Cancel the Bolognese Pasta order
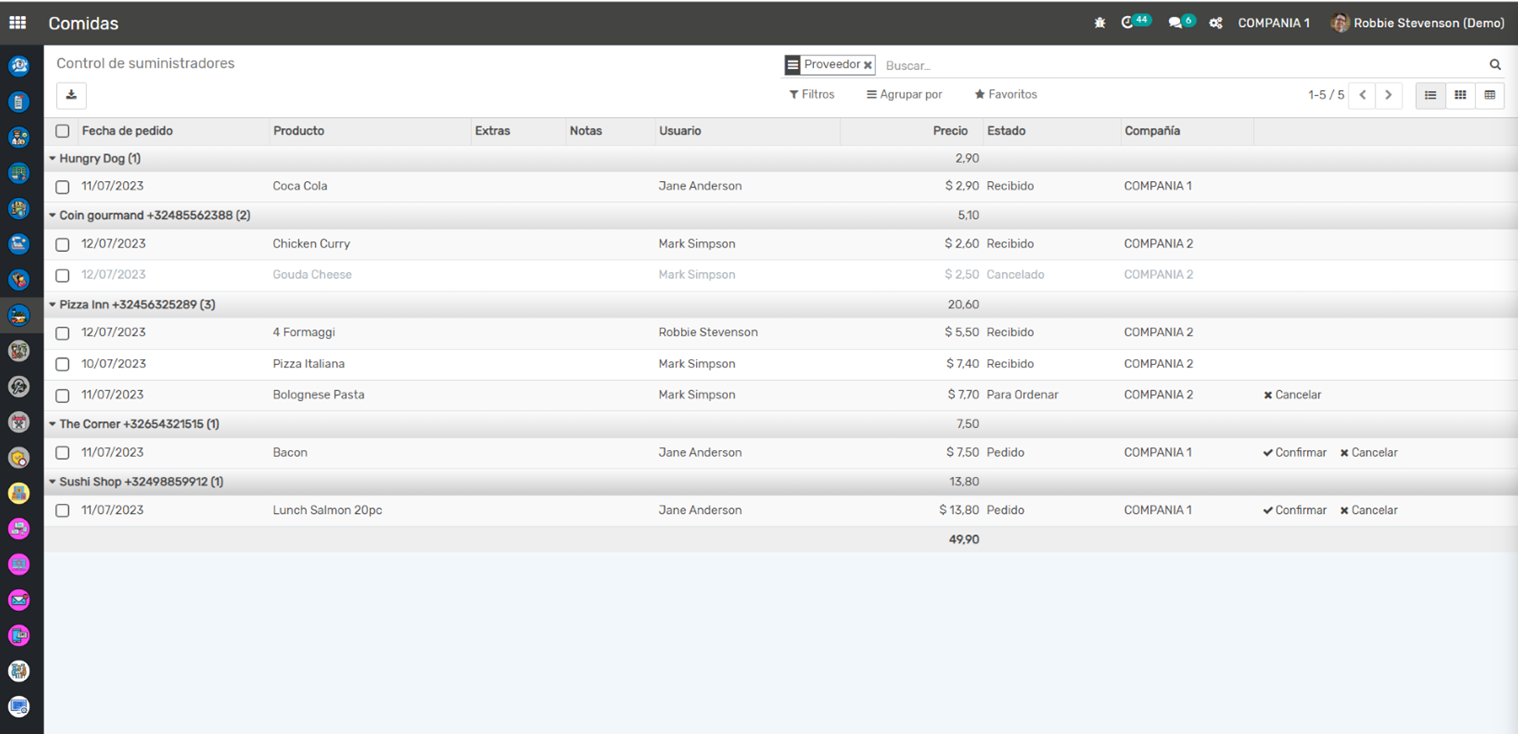Screen dimensions: 1518x734 (1292, 395)
